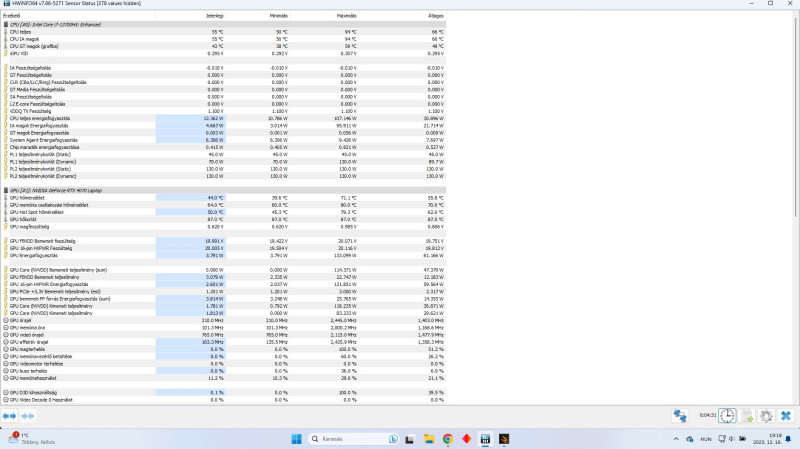
Task: Select the CPU IA magok row
Action: click(x=223, y=39)
